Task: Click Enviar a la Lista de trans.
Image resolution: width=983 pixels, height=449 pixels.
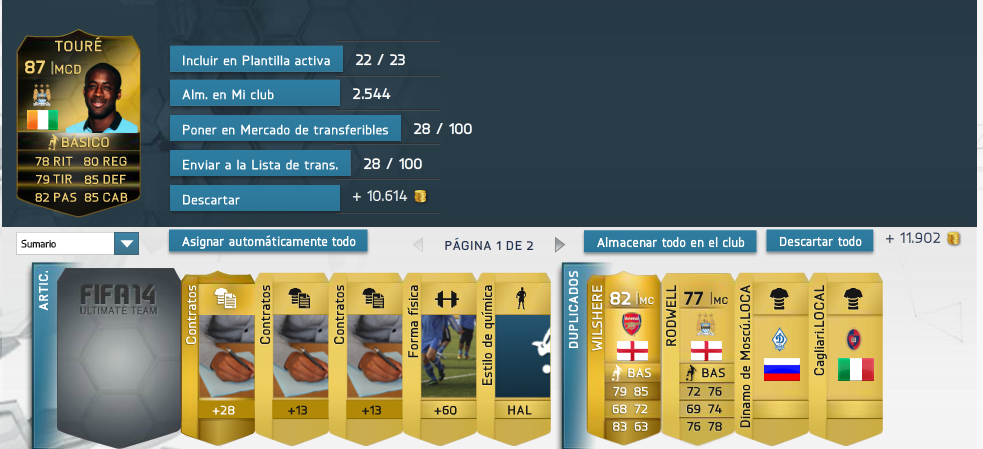Action: coord(260,164)
